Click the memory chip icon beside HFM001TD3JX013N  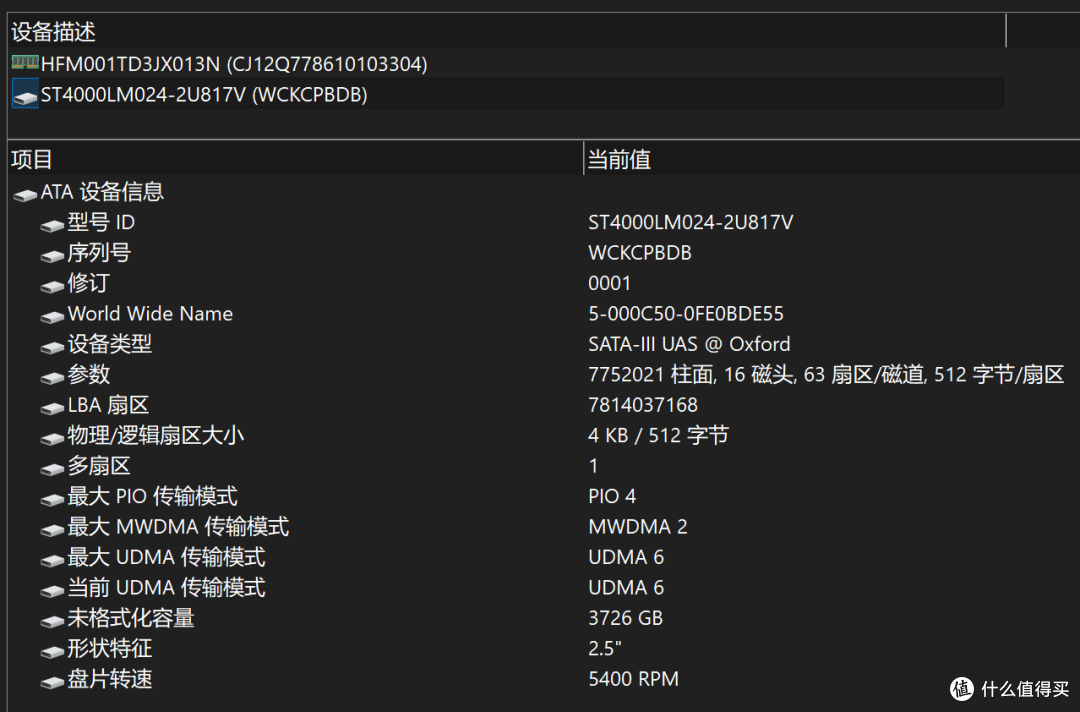pyautogui.click(x=25, y=63)
